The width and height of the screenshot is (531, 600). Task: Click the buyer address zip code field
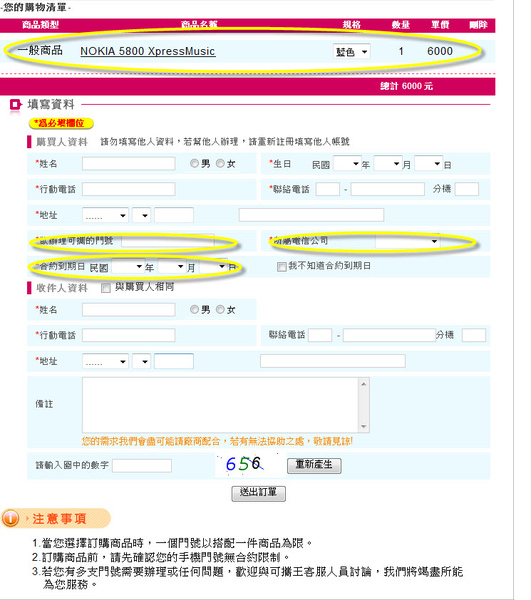(x=174, y=215)
